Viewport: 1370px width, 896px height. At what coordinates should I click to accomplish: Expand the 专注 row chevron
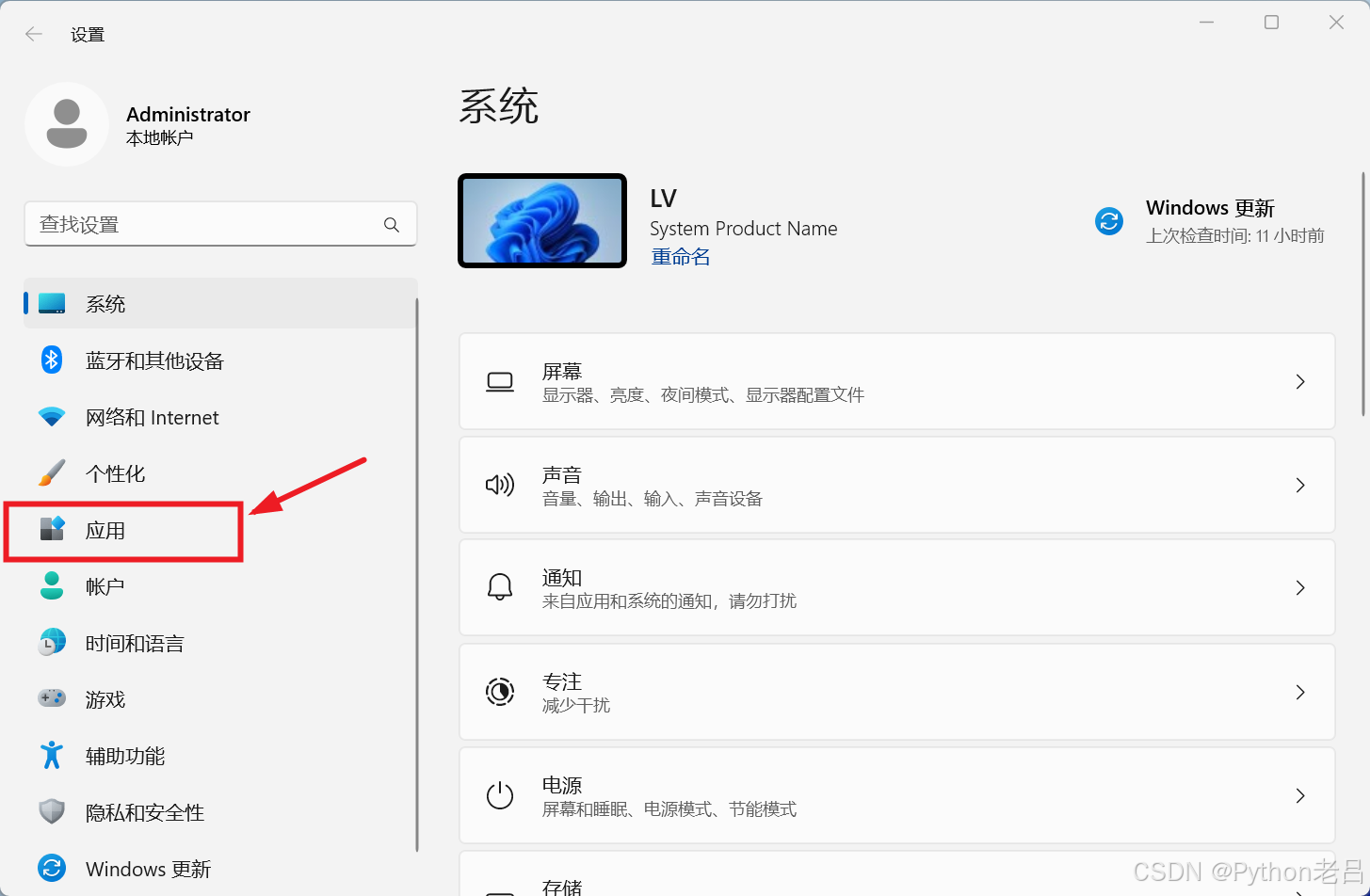tap(1300, 692)
